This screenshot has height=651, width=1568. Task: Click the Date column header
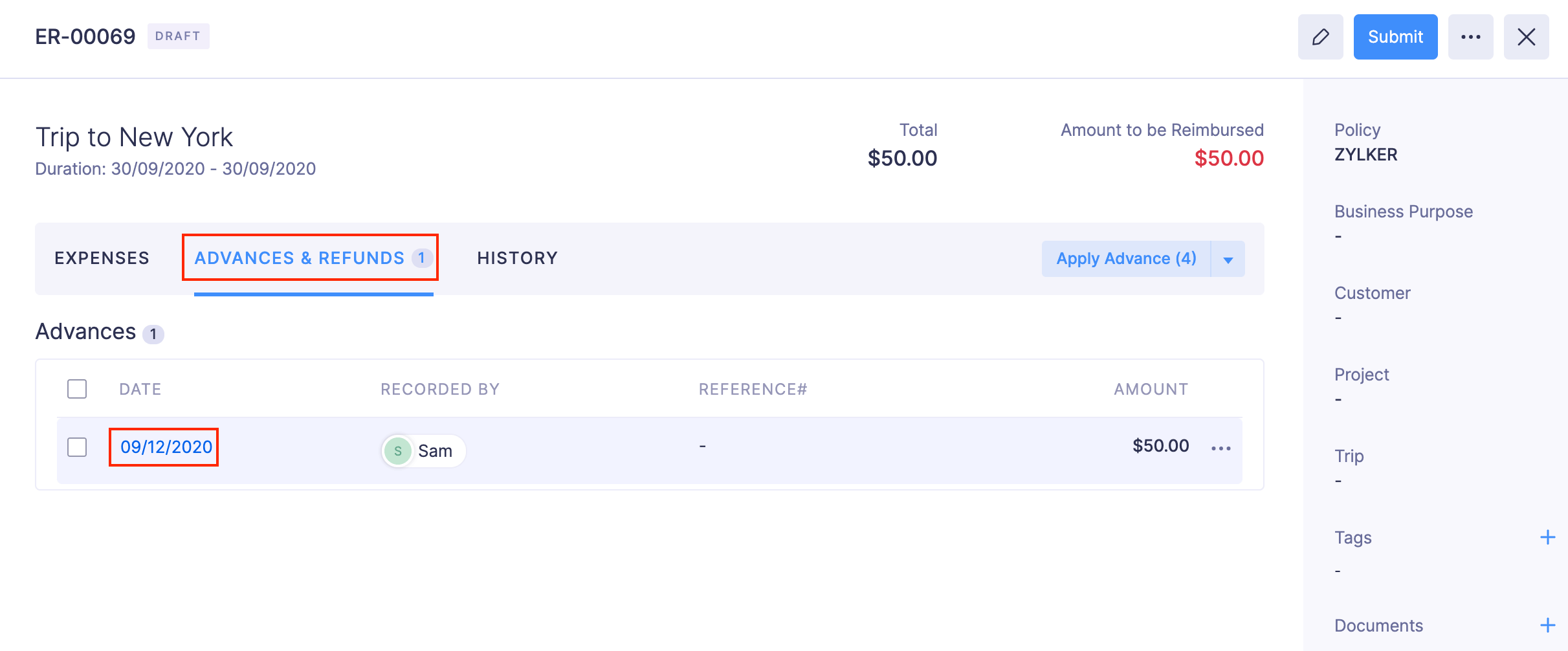[140, 389]
